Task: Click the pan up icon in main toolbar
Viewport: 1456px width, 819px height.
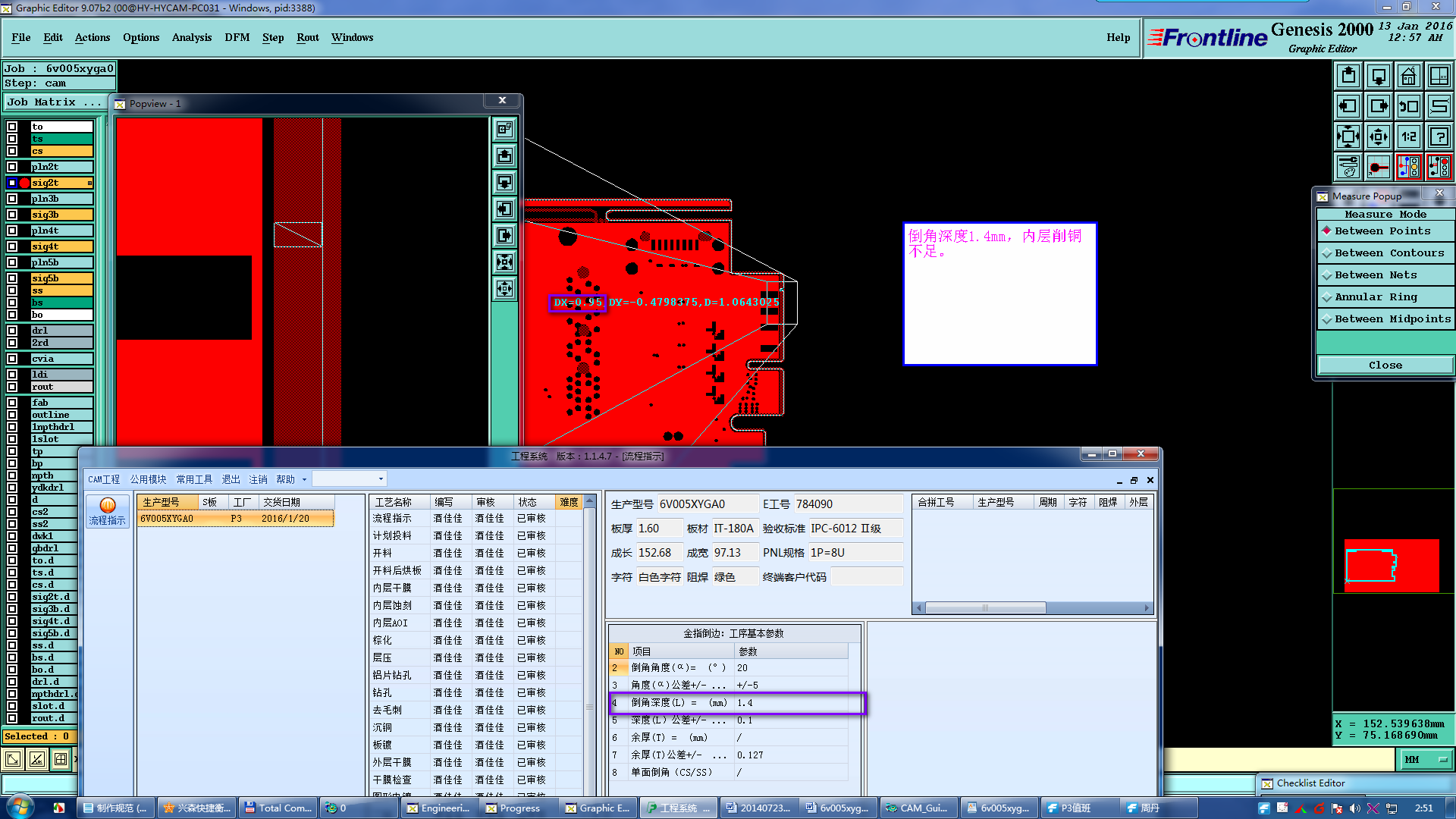Action: 1348,76
